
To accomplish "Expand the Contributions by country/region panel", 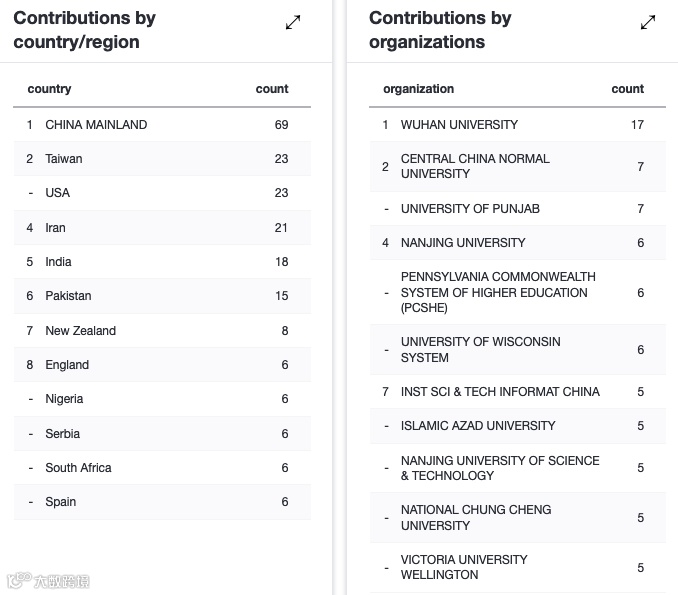I will pos(293,22).
